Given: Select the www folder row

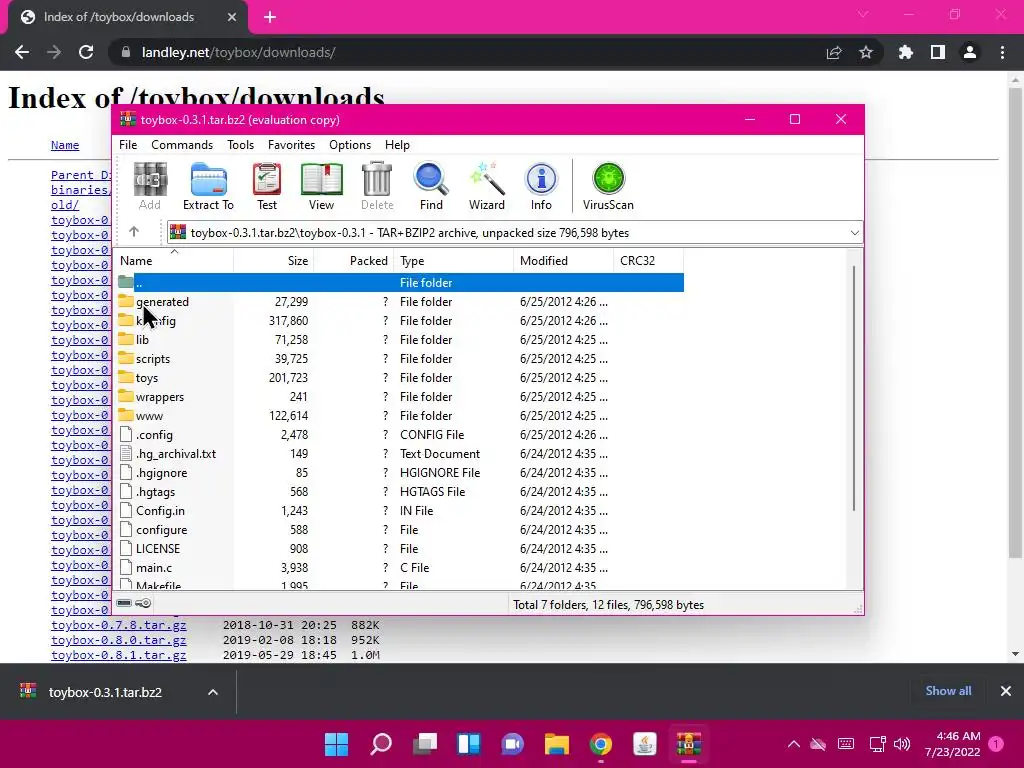Looking at the screenshot, I should point(400,415).
